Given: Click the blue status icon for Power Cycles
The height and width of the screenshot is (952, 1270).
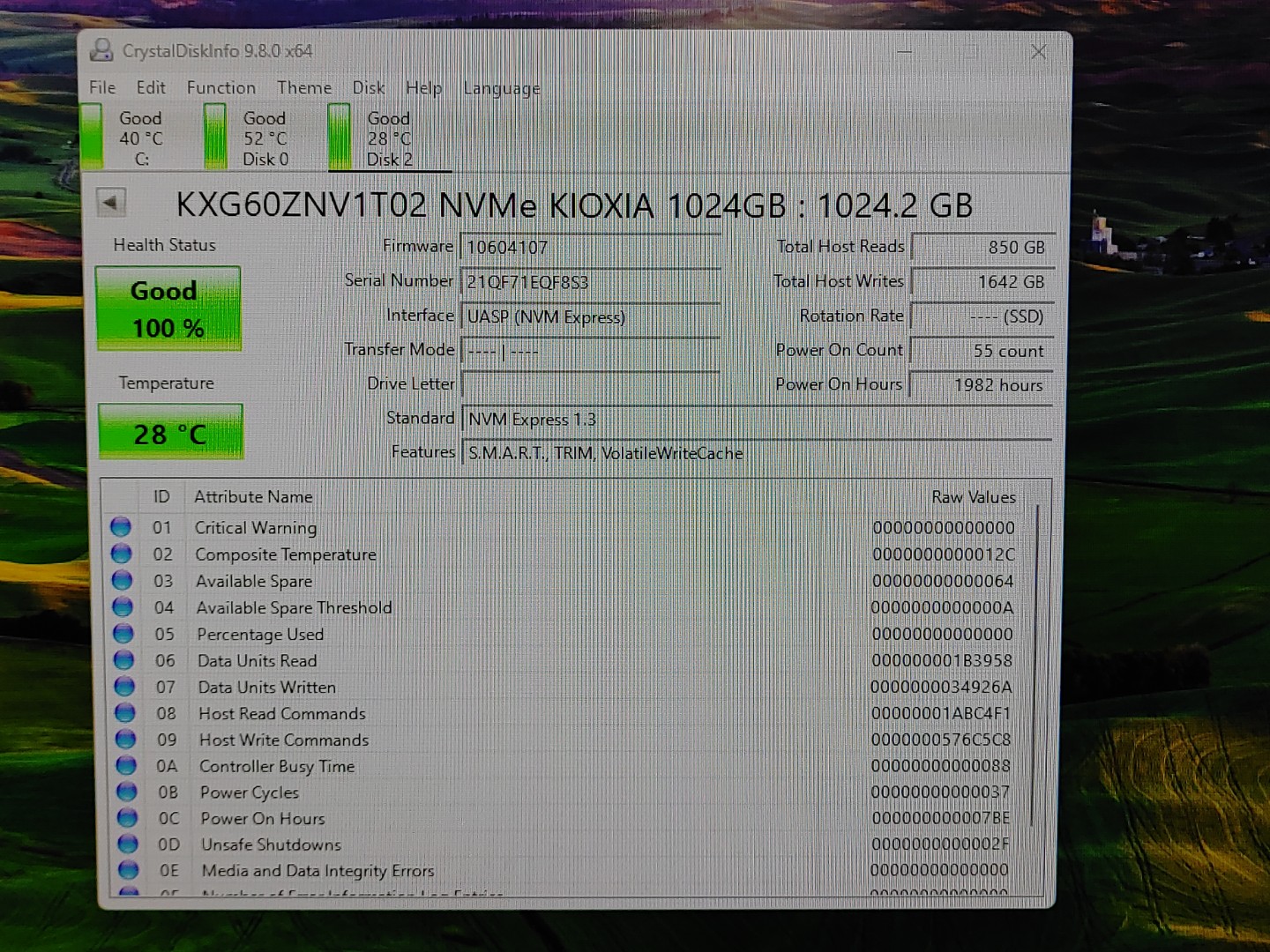Looking at the screenshot, I should [127, 792].
